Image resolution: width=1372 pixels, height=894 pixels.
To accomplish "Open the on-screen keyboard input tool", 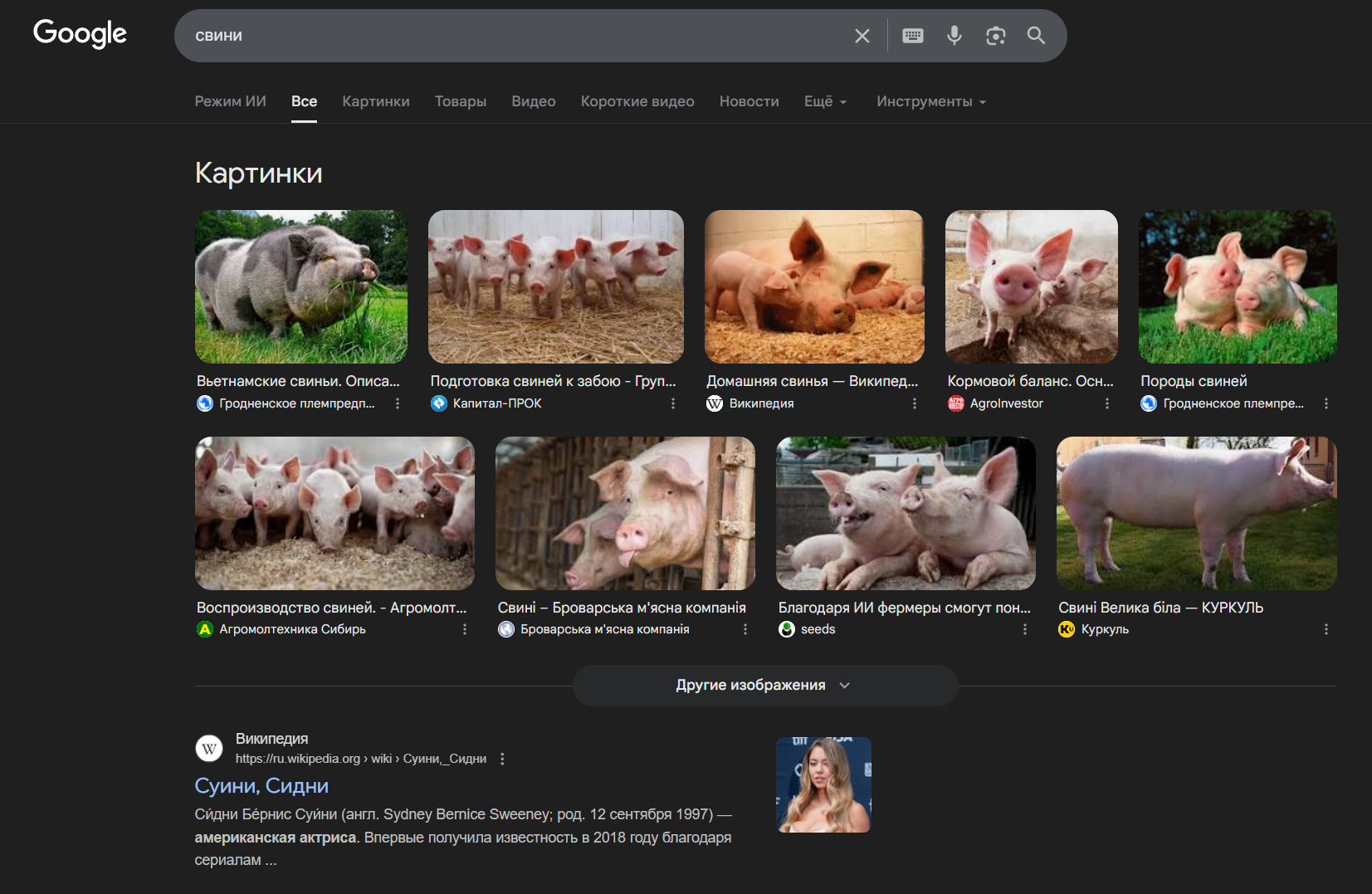I will pyautogui.click(x=913, y=36).
